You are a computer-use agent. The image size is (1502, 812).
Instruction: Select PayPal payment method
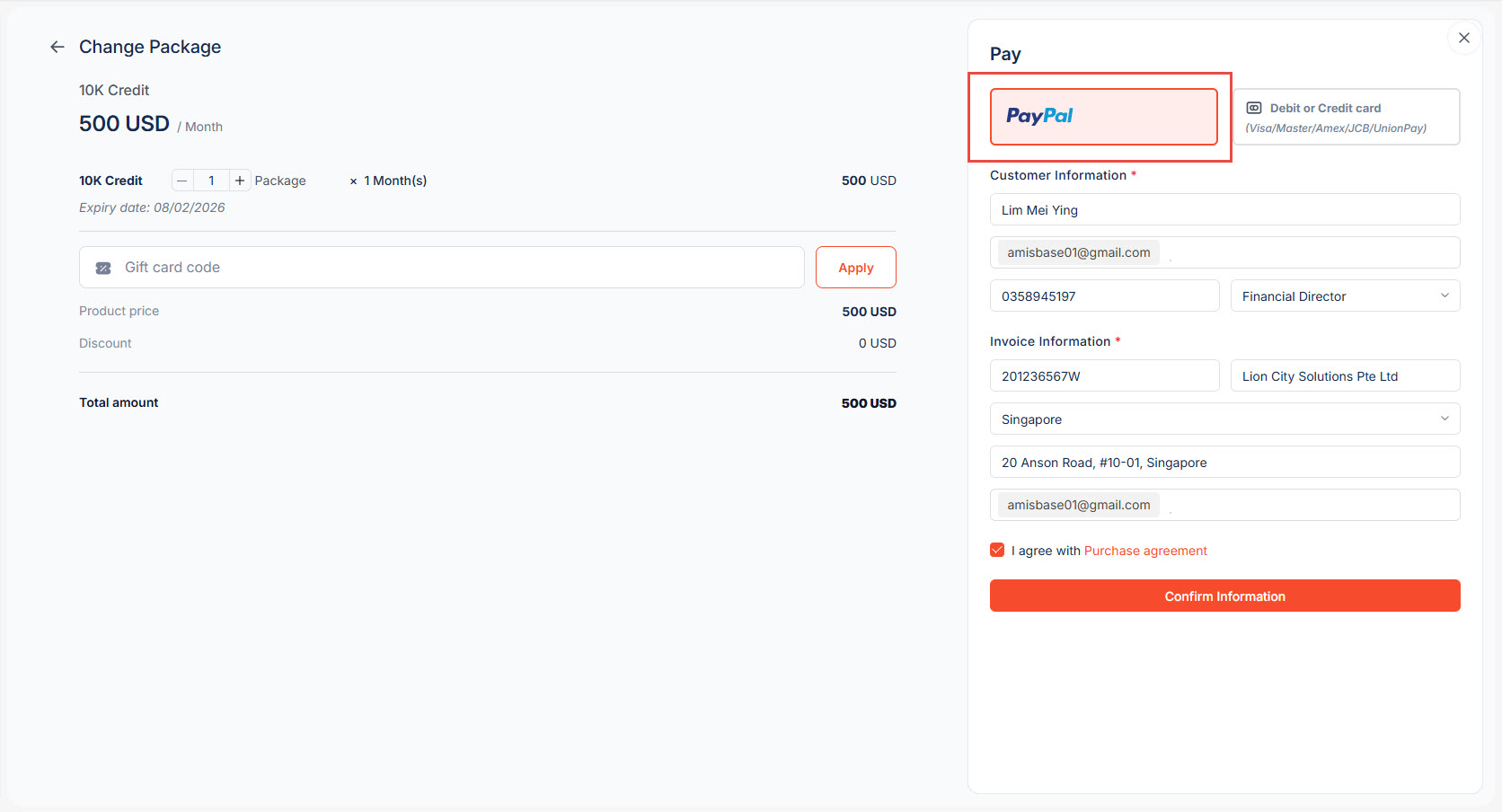point(1103,117)
